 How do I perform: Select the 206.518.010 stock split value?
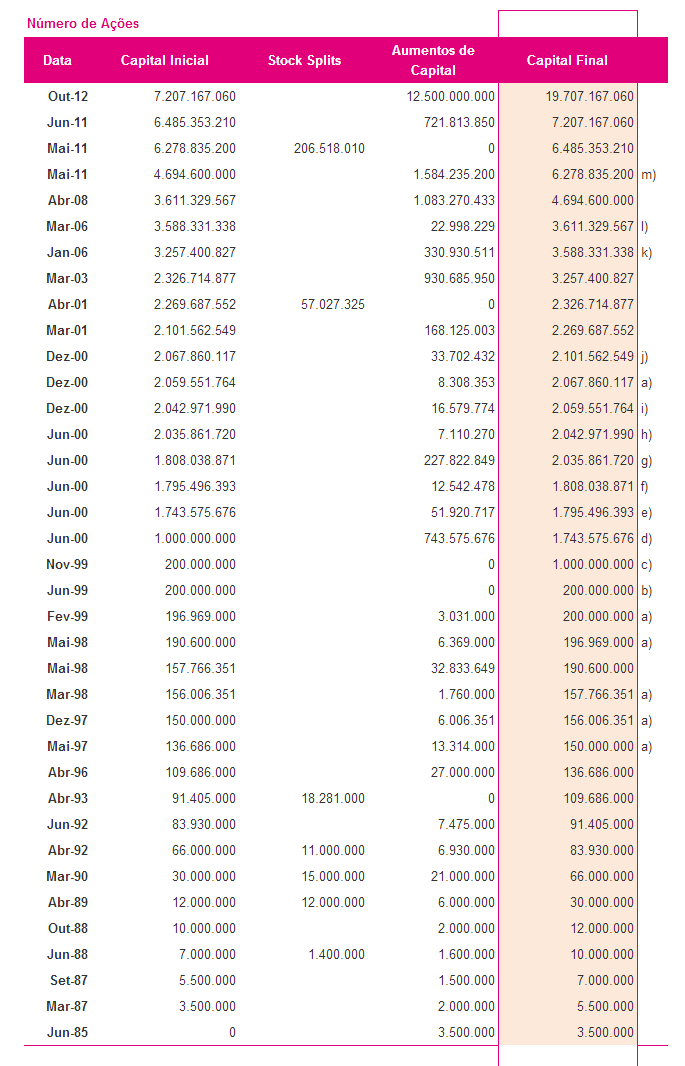tap(329, 149)
